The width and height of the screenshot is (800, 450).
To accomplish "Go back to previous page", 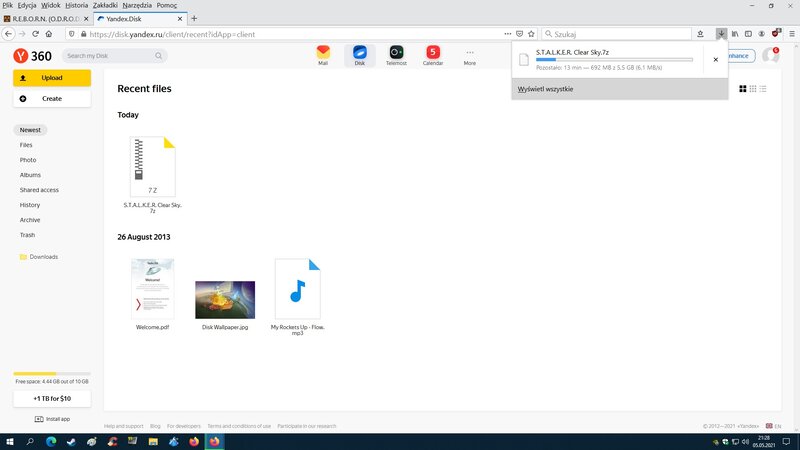I will click(x=9, y=34).
